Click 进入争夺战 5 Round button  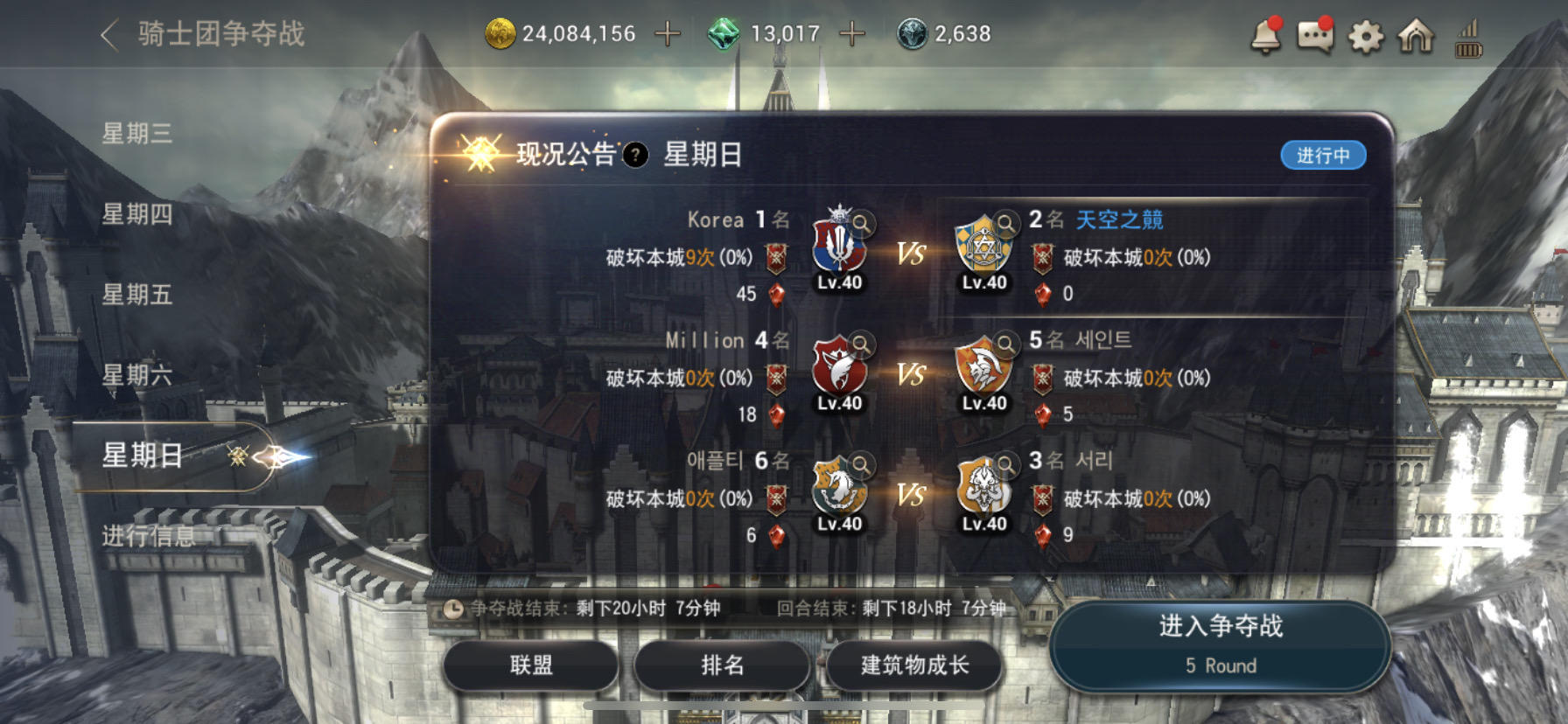pyautogui.click(x=1221, y=645)
